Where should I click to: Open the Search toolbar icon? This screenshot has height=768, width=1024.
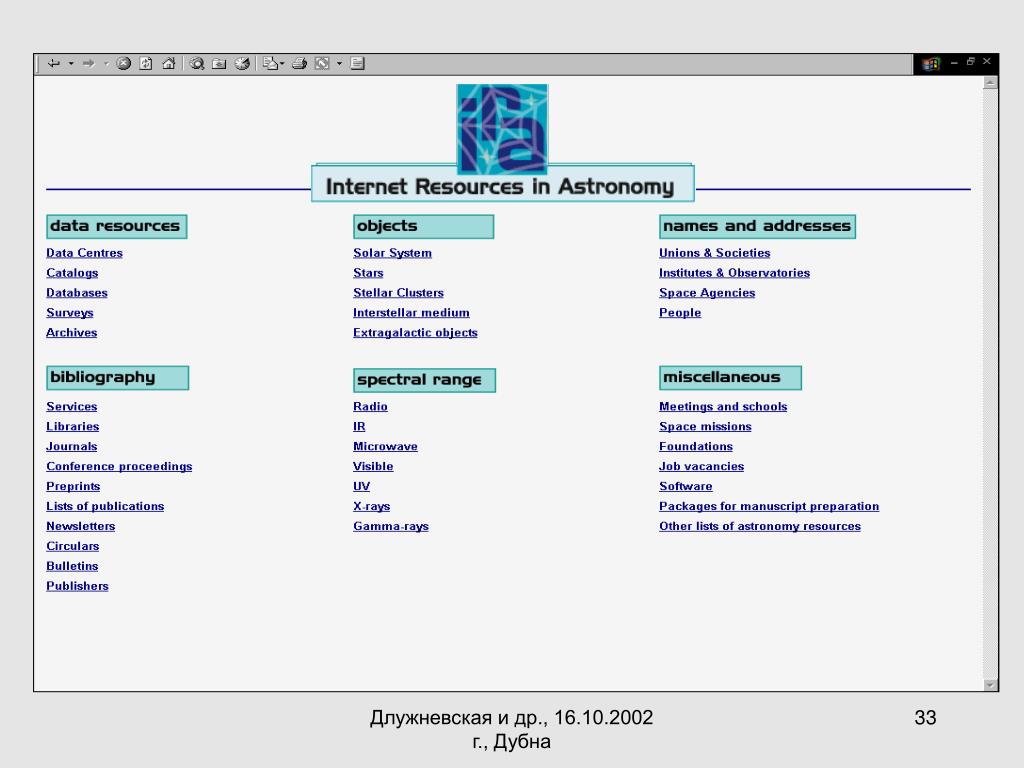pyautogui.click(x=197, y=63)
